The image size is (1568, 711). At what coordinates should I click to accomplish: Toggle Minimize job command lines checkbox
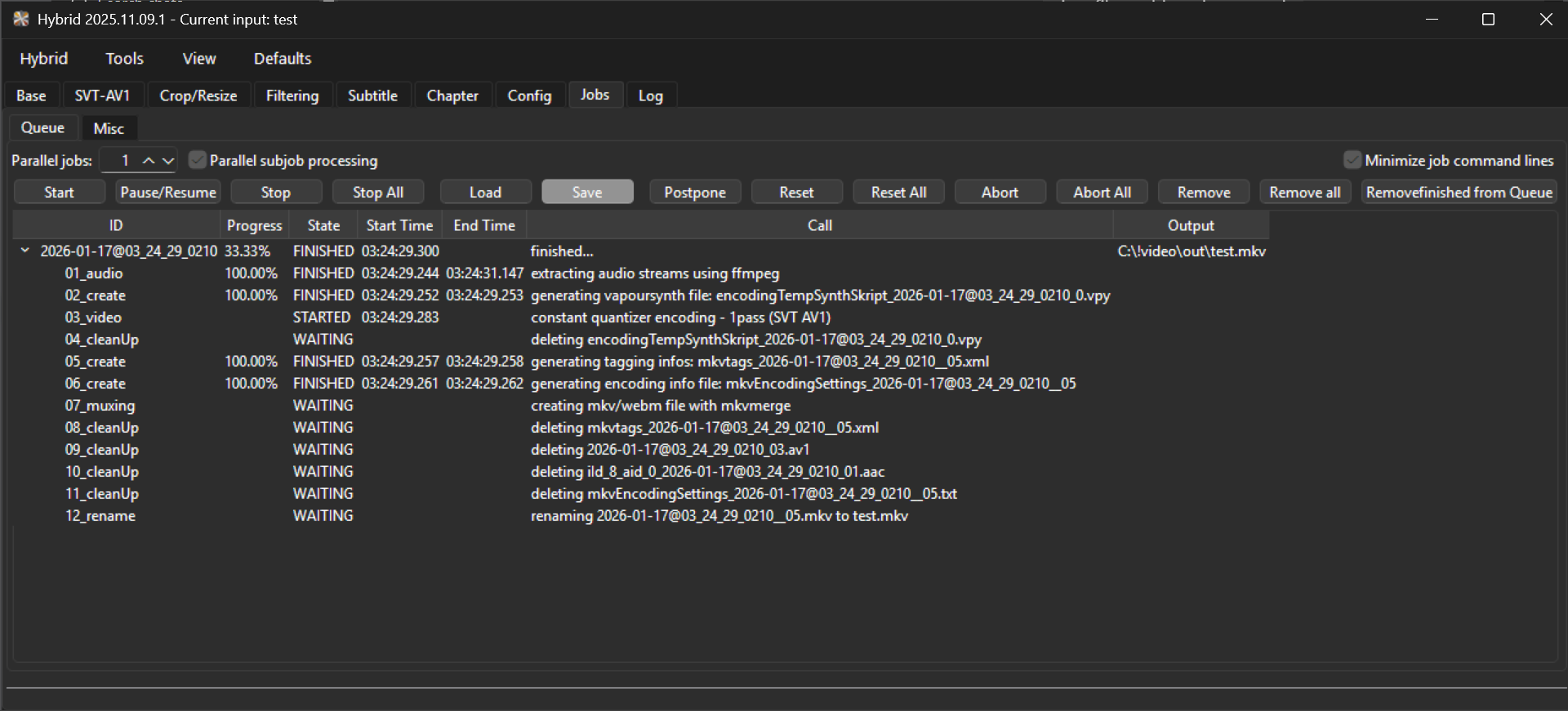[x=1352, y=160]
